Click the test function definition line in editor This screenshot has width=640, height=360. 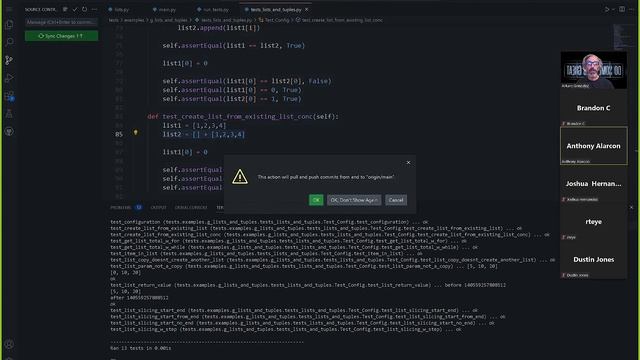(x=243, y=116)
